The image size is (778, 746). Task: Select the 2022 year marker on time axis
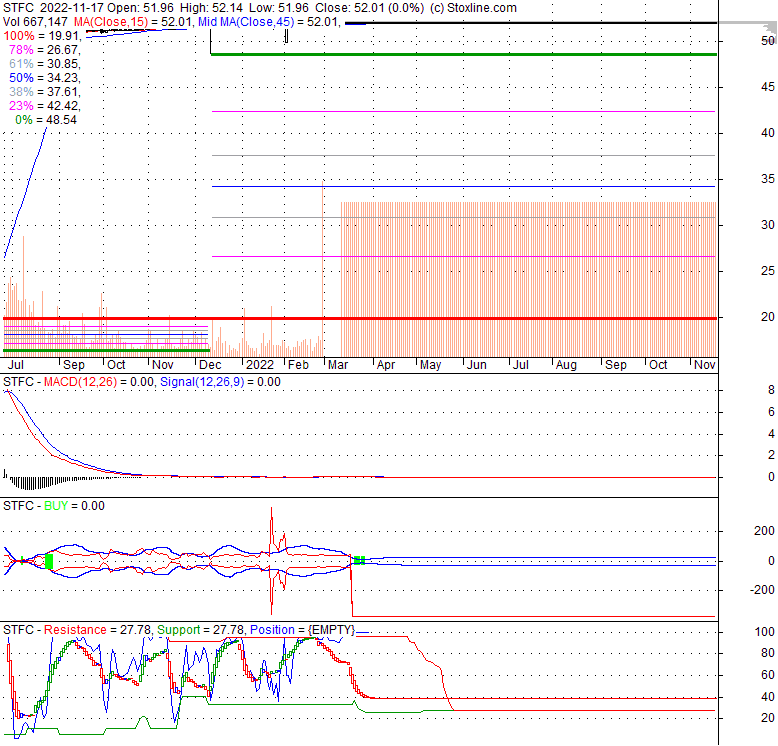(x=259, y=365)
